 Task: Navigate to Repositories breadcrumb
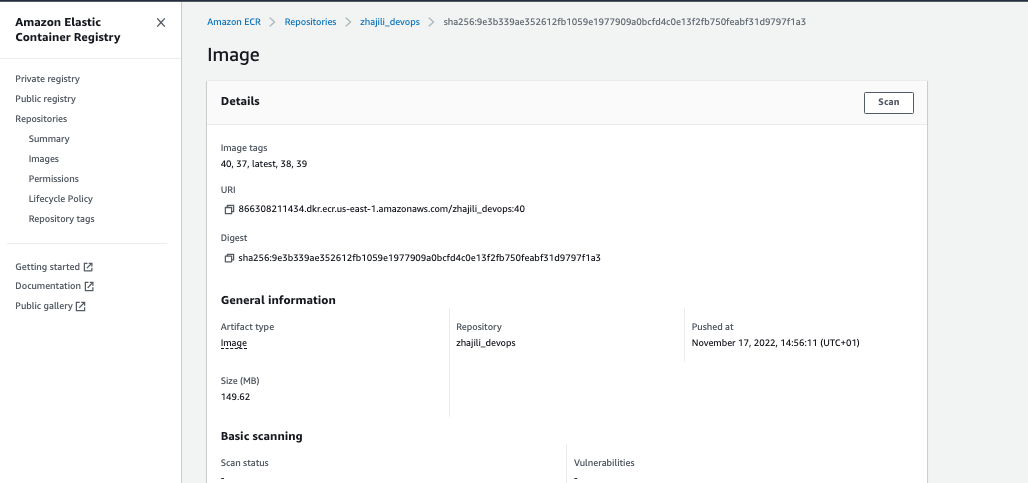pyautogui.click(x=310, y=22)
